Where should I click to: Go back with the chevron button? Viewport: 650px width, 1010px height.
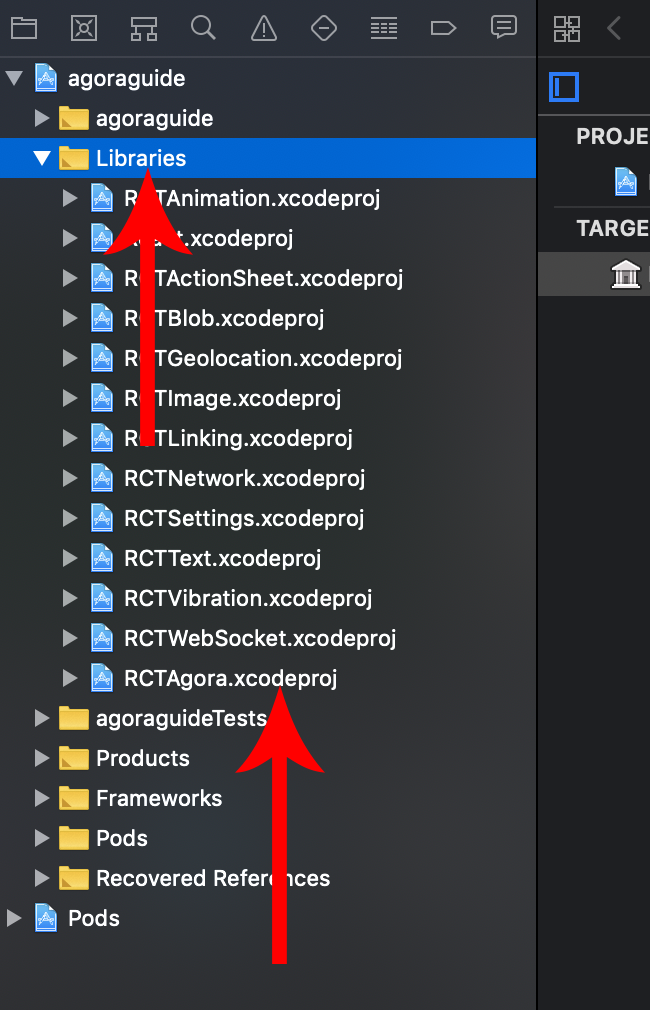pos(614,28)
